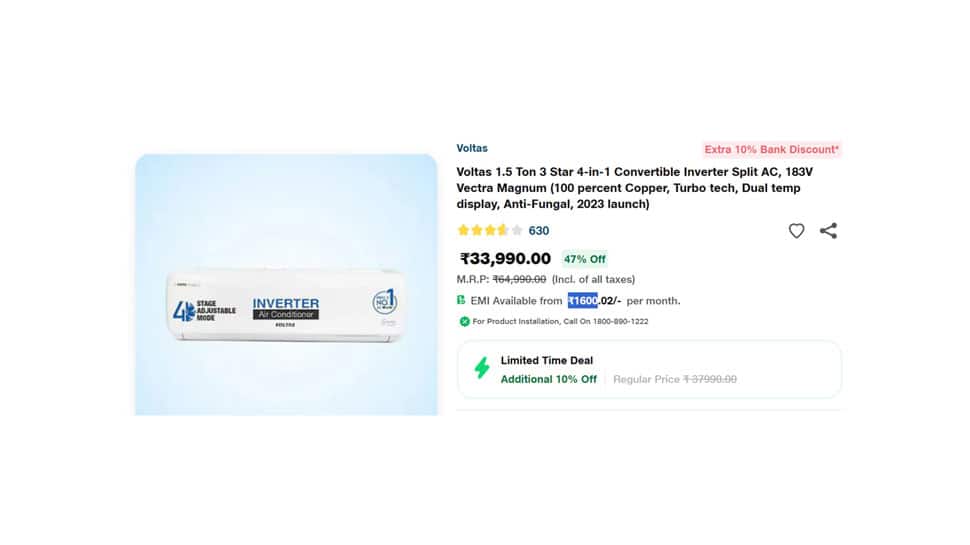Click the highlighted ₹1600 EMI amount
Viewport: 970px width, 545px height.
(x=583, y=301)
